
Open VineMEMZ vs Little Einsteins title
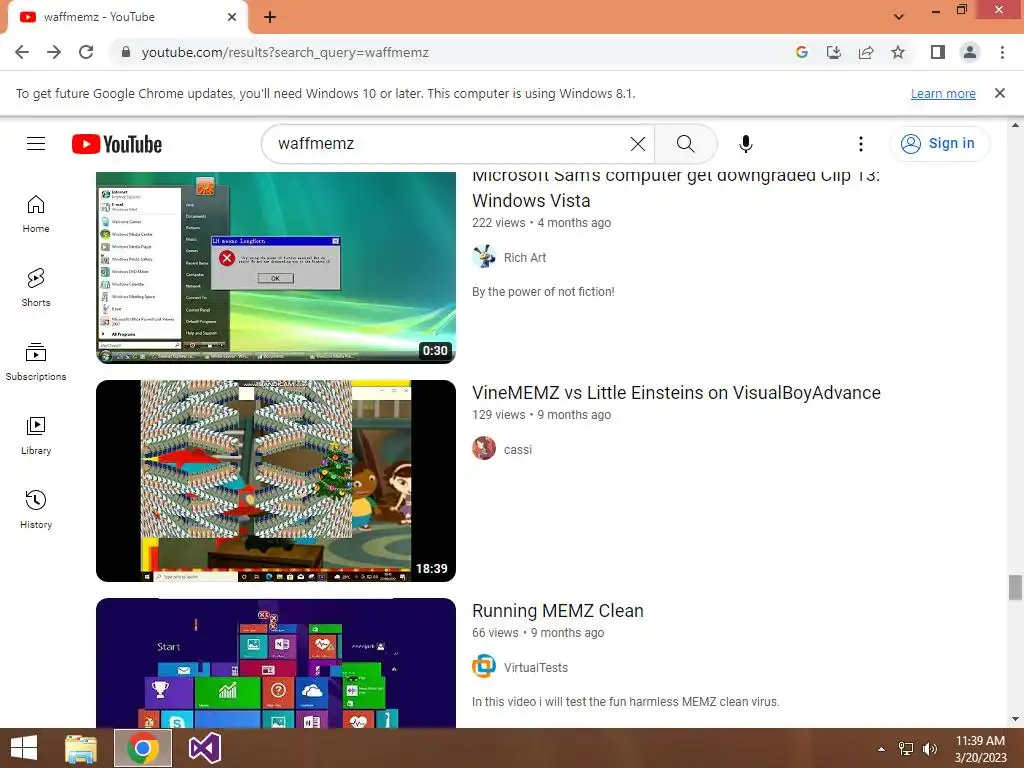pyautogui.click(x=676, y=392)
